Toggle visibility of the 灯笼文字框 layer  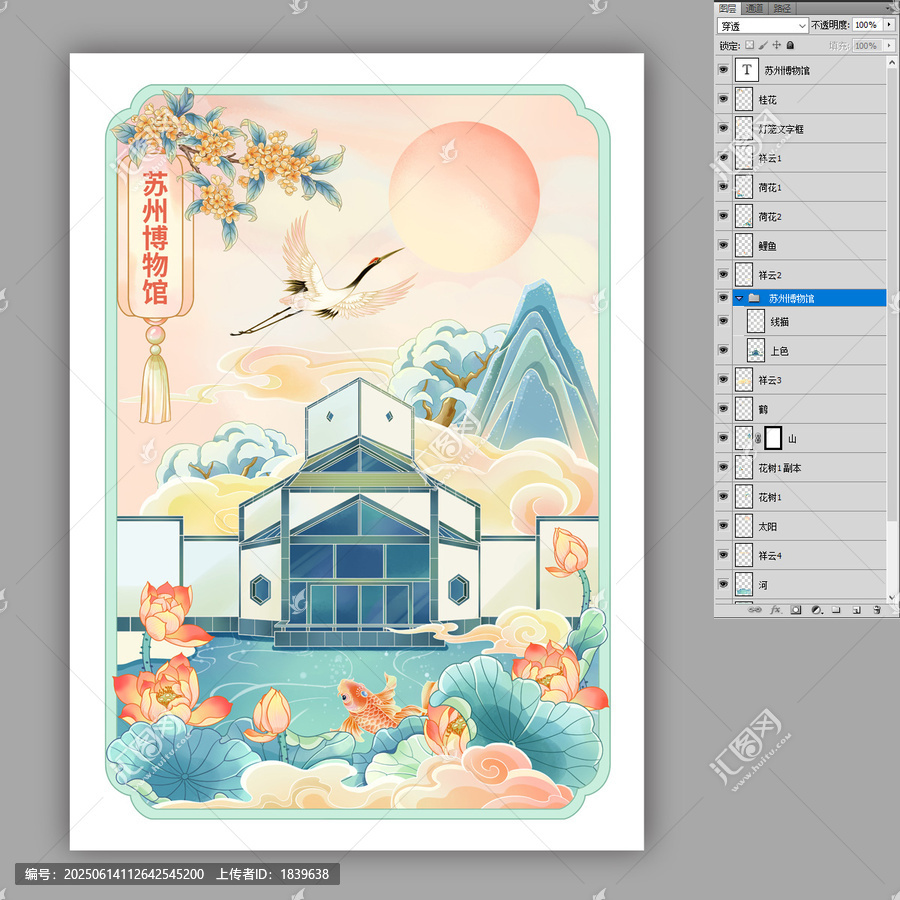(x=723, y=129)
